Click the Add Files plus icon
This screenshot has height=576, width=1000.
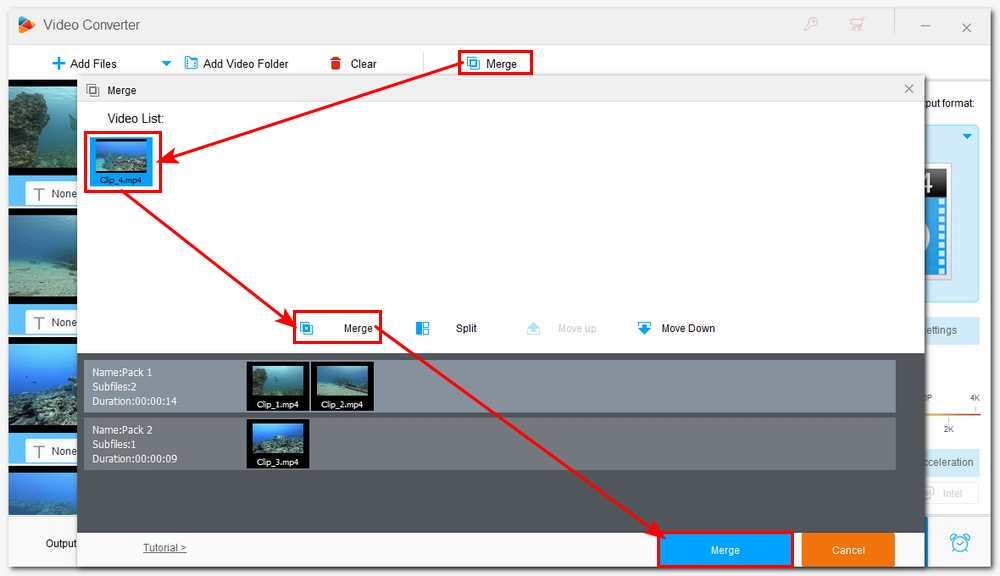tap(59, 63)
